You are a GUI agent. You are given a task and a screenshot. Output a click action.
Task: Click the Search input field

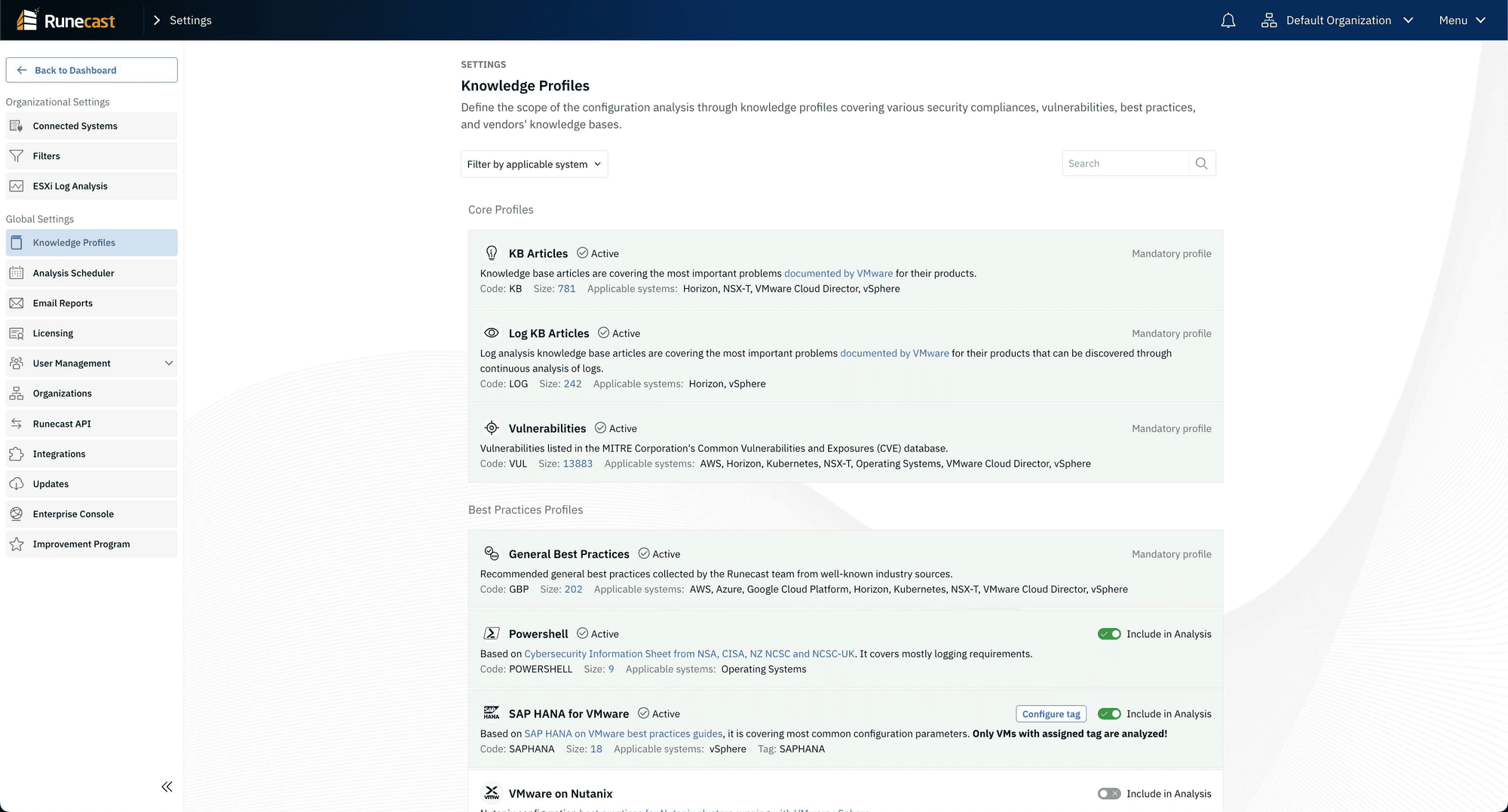1125,164
